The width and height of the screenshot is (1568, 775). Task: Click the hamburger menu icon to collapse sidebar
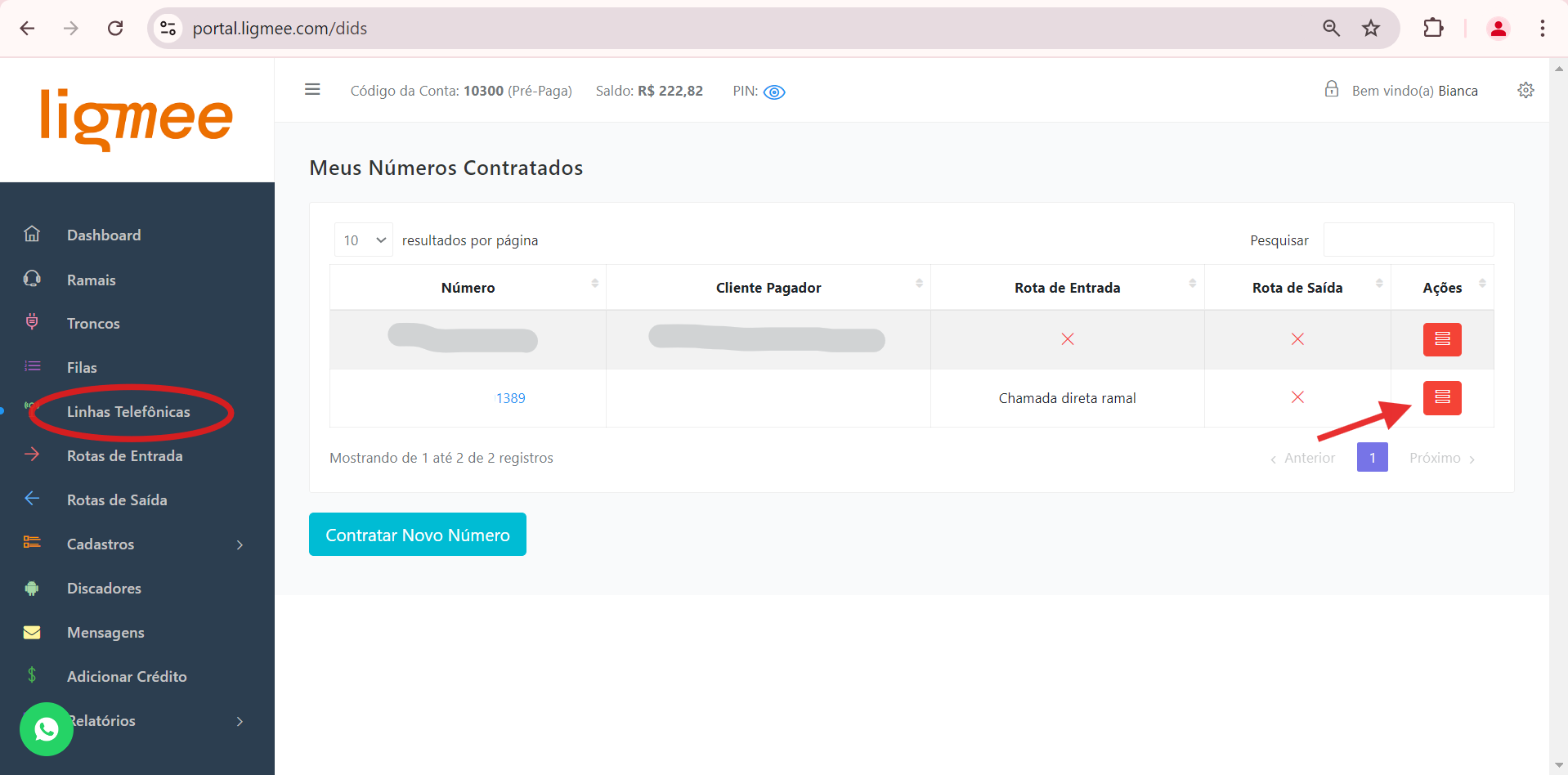pos(312,90)
